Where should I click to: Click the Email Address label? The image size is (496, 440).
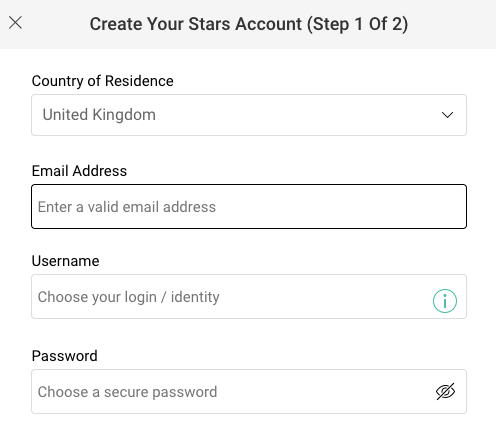tap(79, 171)
